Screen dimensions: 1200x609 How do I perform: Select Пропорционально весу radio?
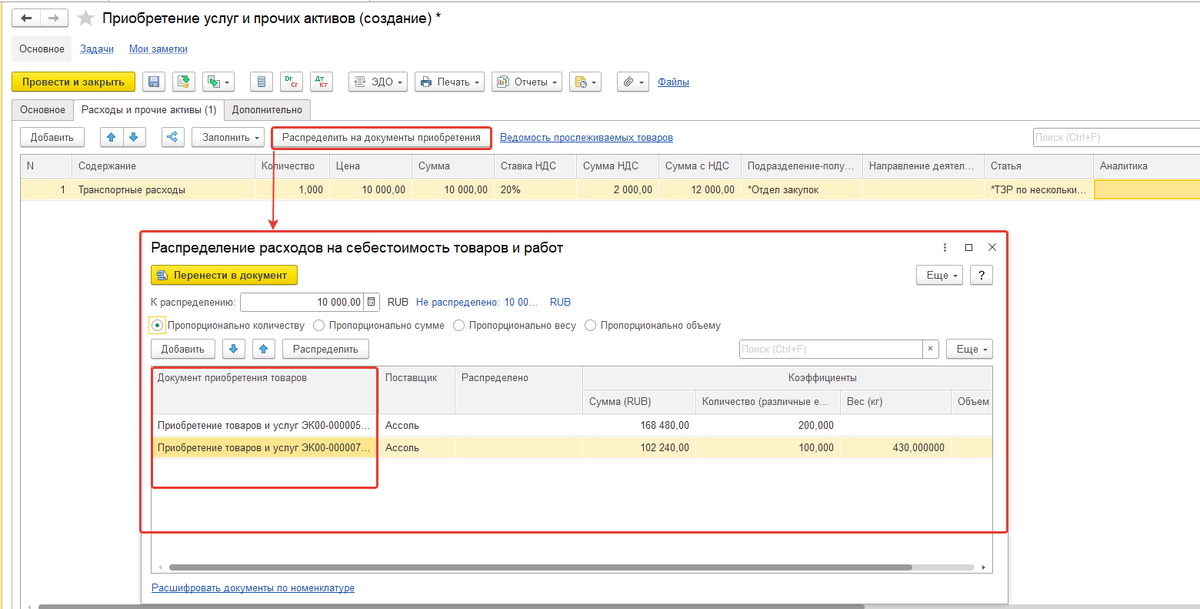pos(459,325)
